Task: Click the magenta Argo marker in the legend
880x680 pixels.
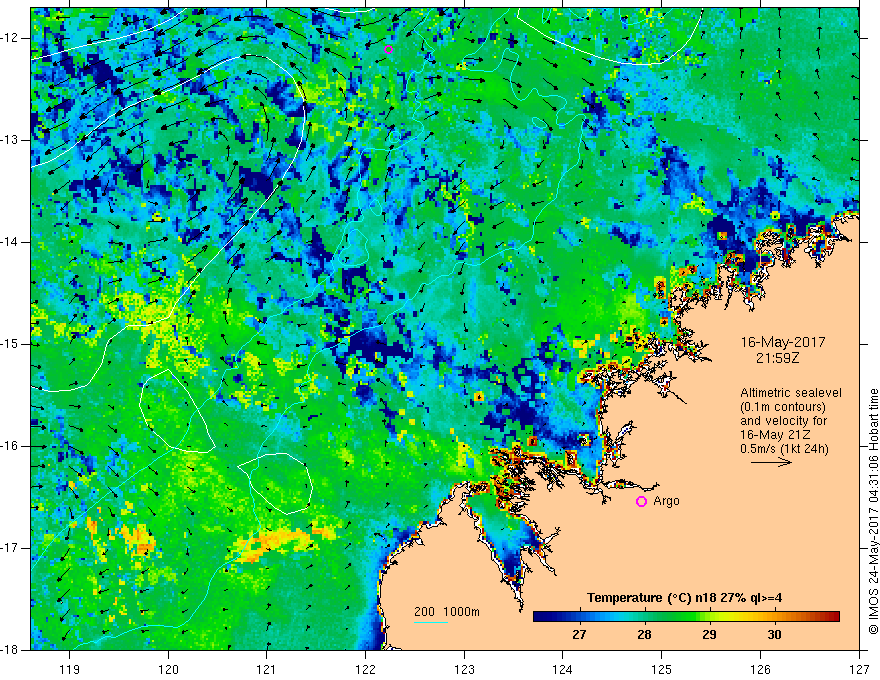Action: 641,501
